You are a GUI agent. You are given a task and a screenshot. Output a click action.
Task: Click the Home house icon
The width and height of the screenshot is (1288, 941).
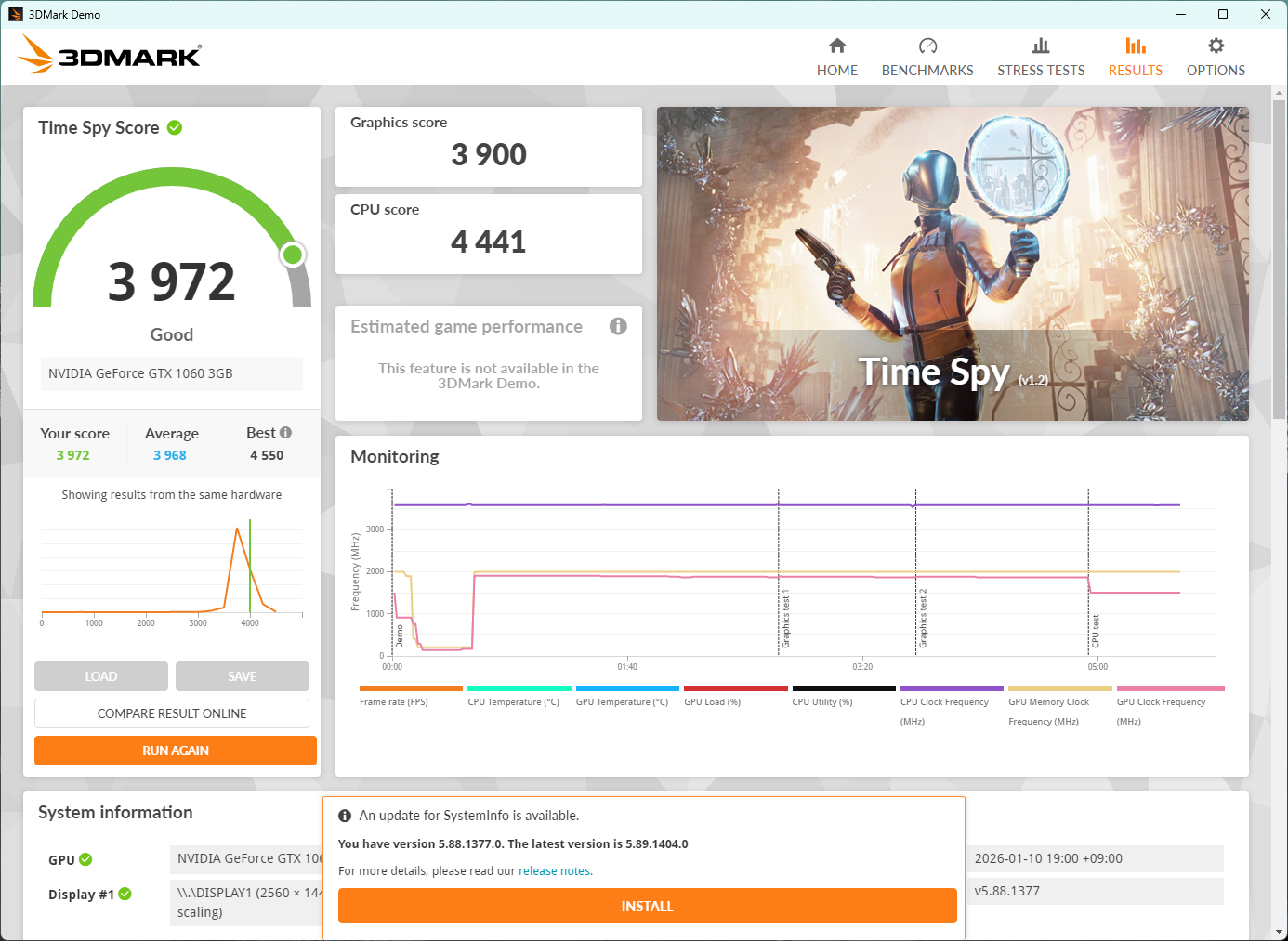[837, 46]
